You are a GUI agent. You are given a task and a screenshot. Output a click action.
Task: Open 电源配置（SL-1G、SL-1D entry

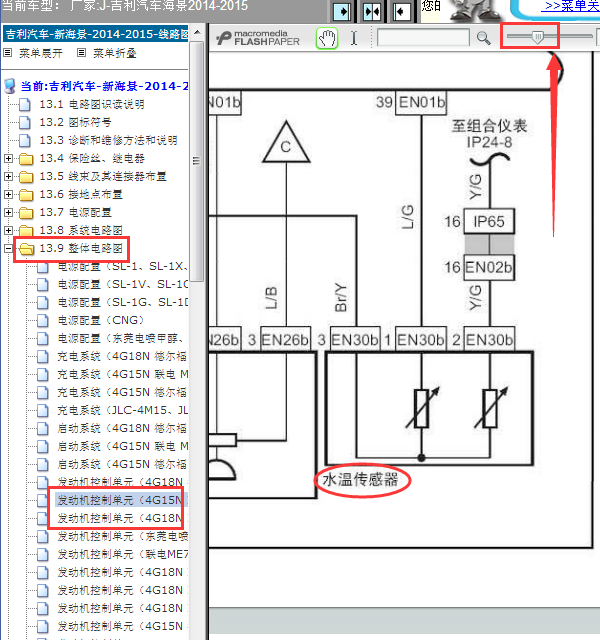click(122, 302)
